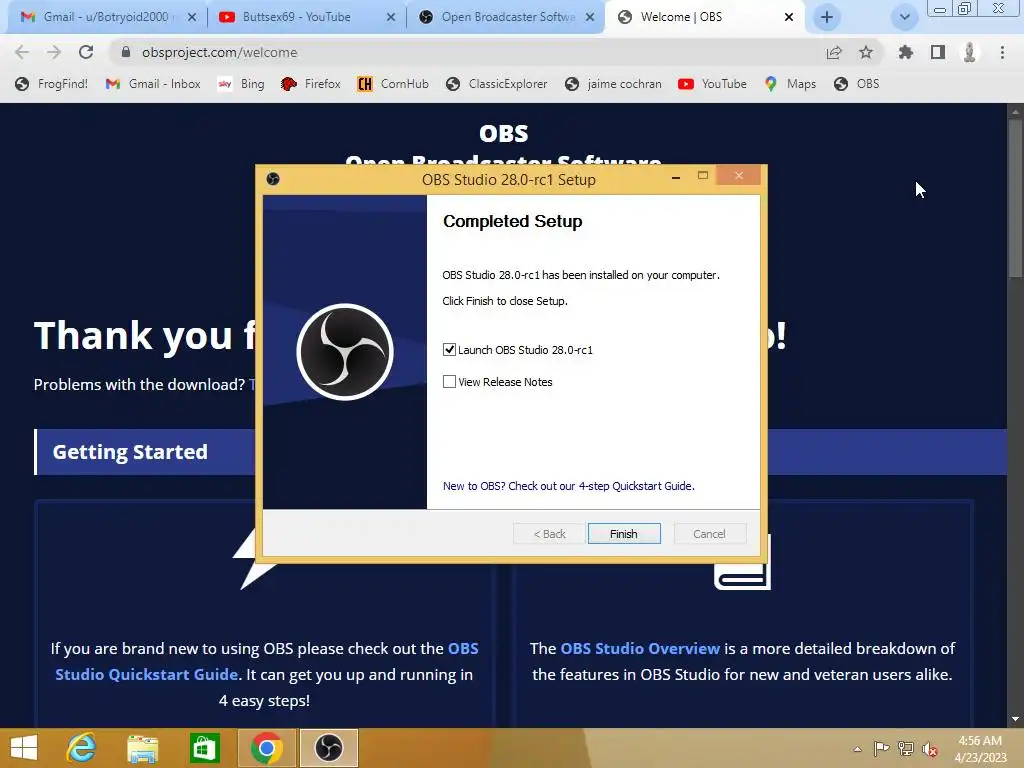The width and height of the screenshot is (1024, 768).
Task: Open ClassicExplorer bookmark
Action: (497, 84)
